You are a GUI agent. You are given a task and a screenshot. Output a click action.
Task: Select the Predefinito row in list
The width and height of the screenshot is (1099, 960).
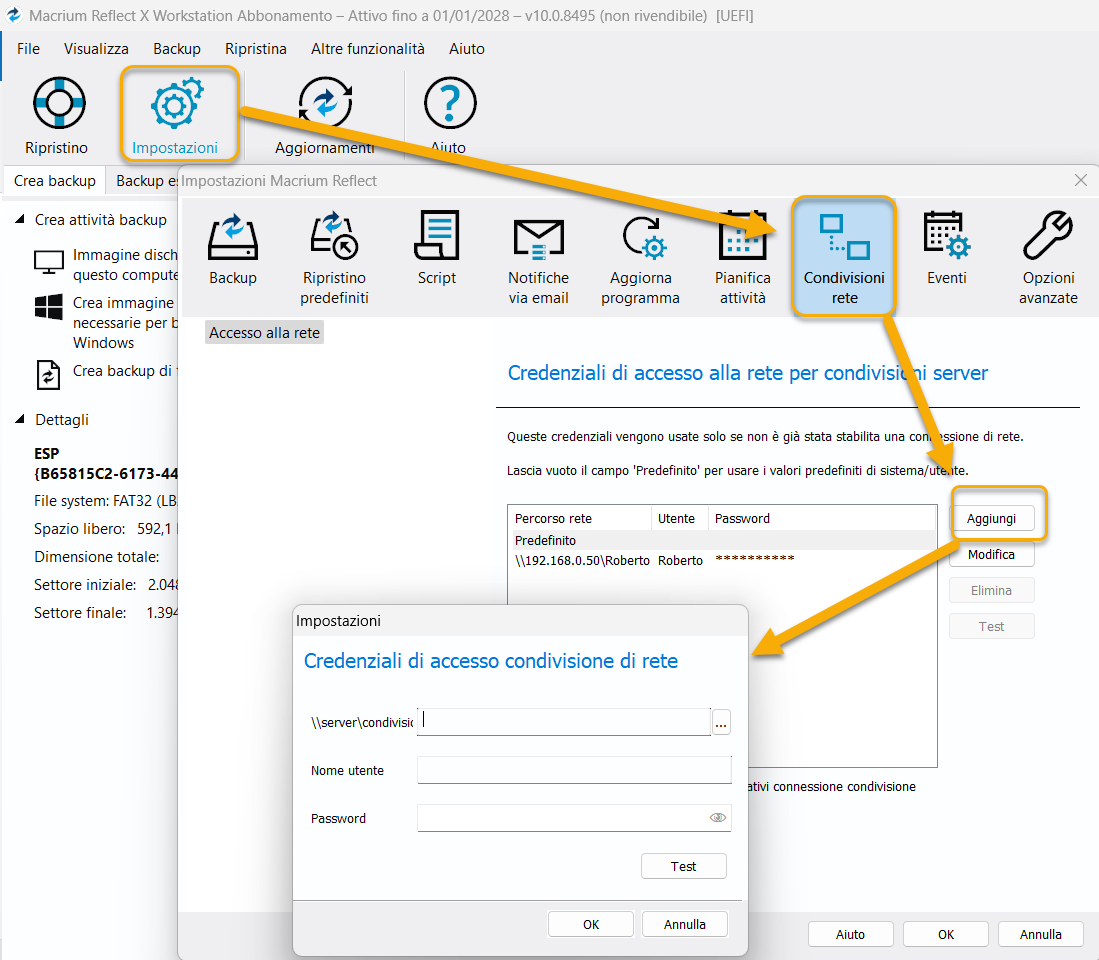pyautogui.click(x=722, y=540)
